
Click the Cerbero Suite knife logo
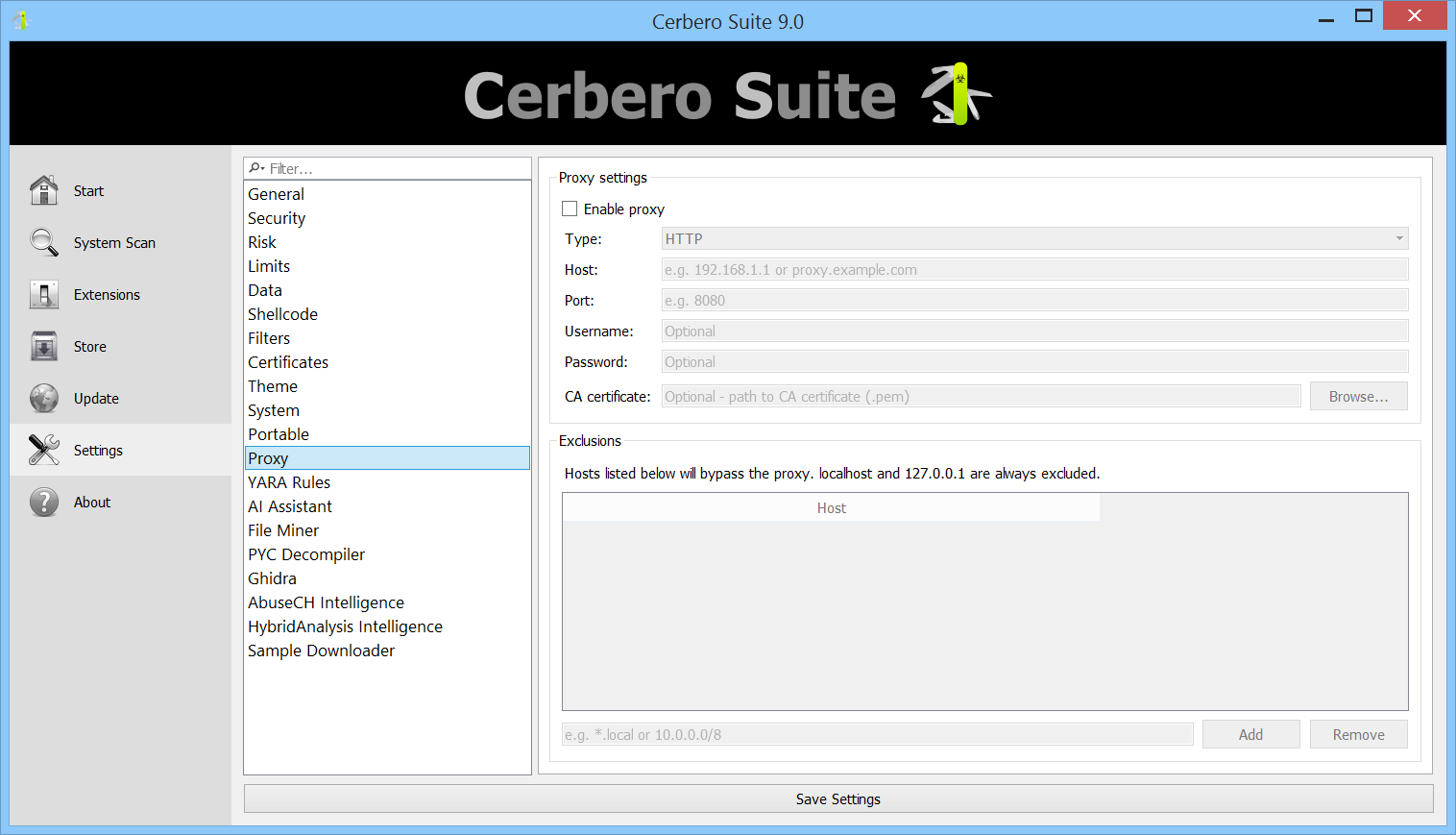point(958,94)
